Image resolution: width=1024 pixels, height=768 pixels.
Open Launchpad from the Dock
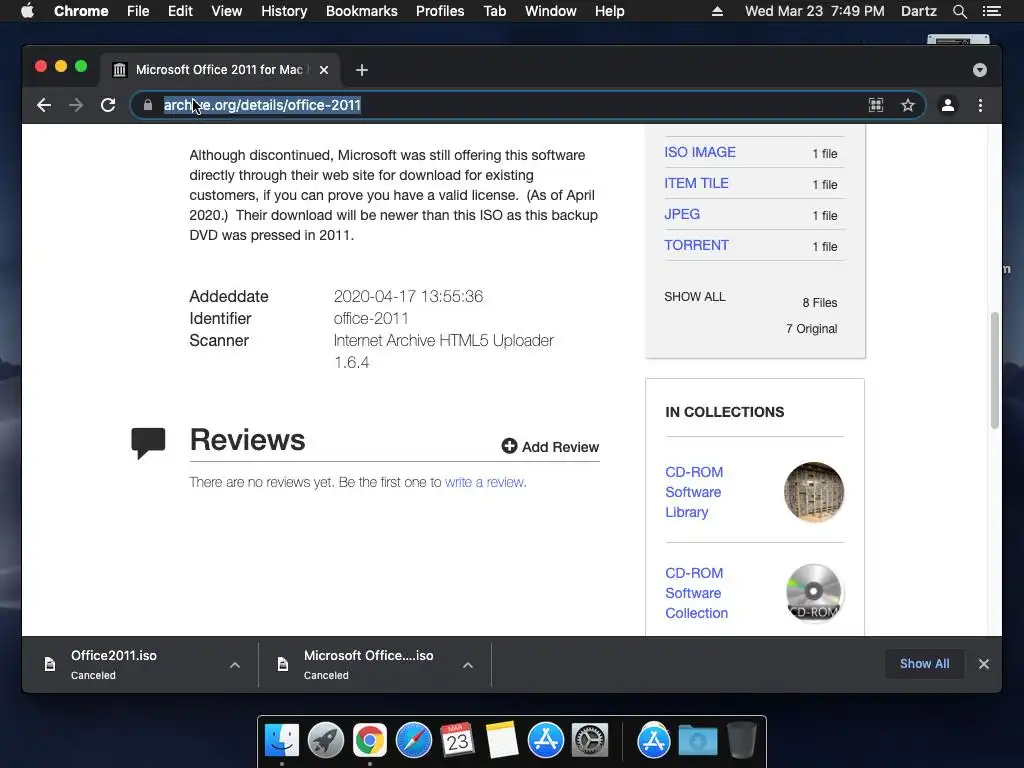point(326,740)
